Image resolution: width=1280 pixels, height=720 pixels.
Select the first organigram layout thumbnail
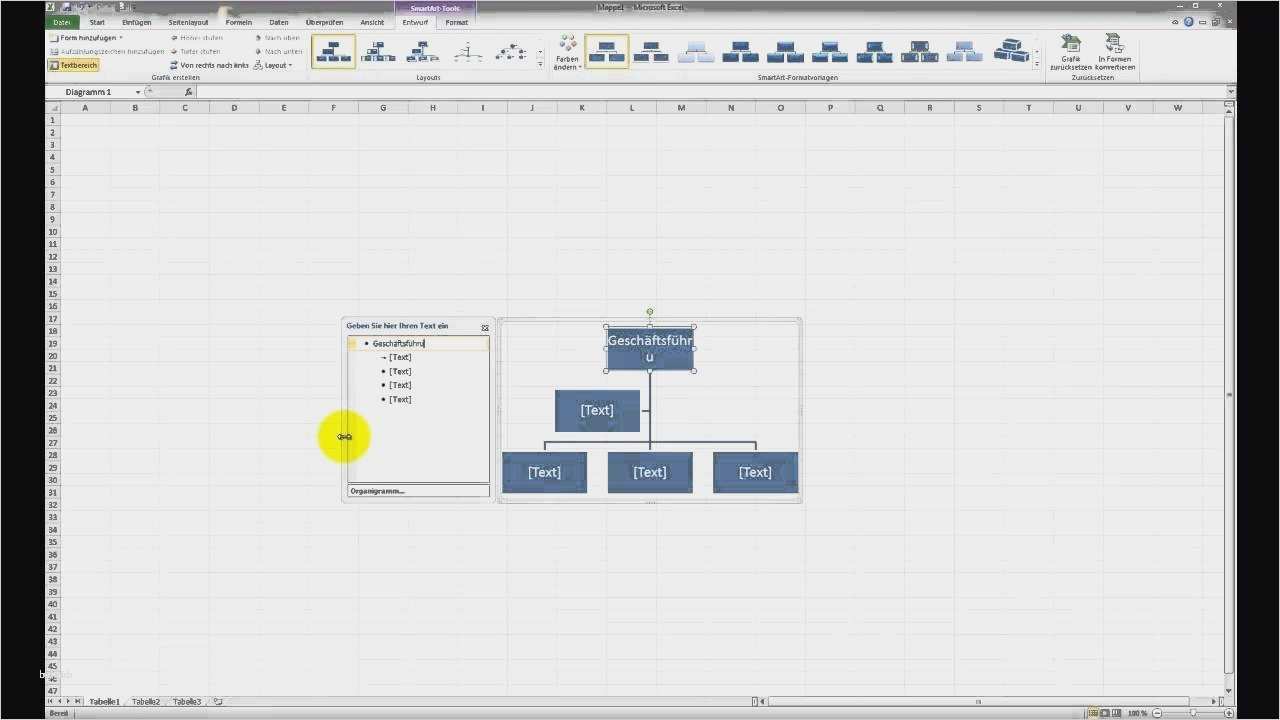click(x=333, y=52)
